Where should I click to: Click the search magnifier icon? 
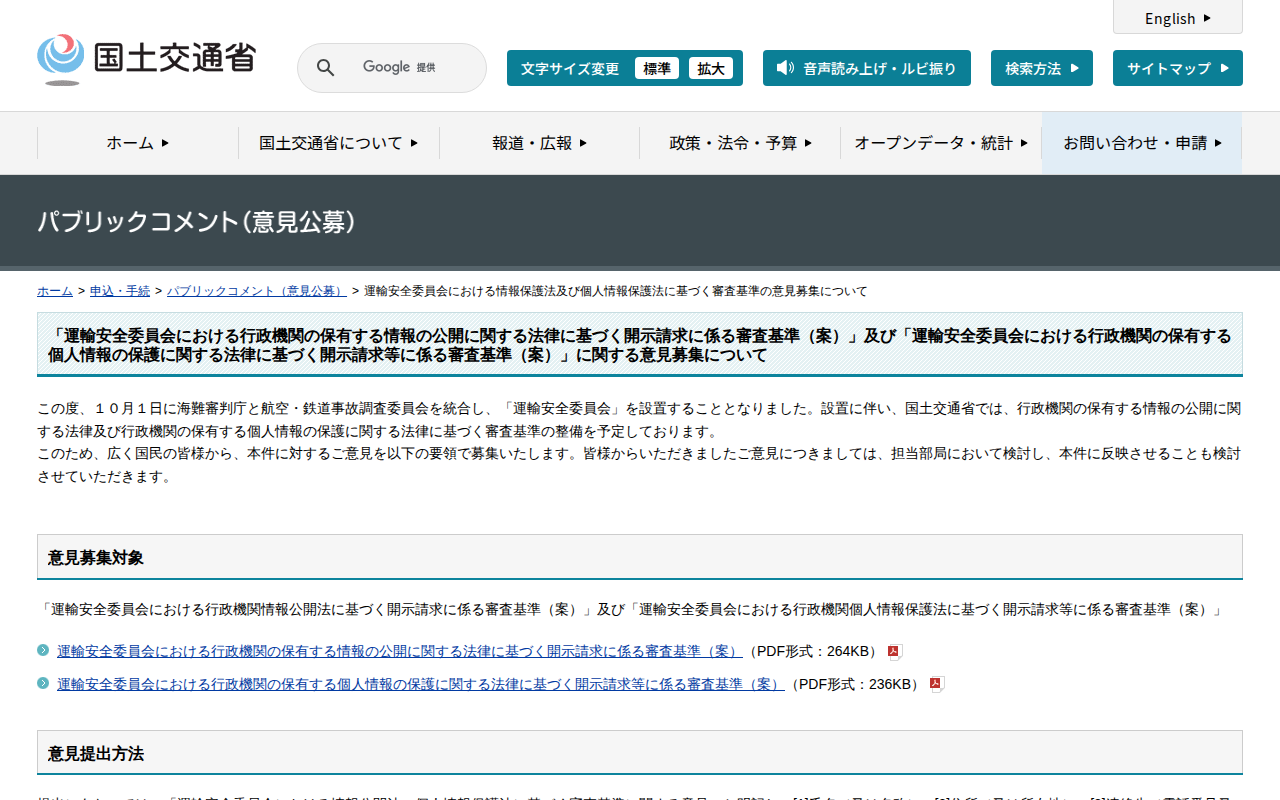coord(325,68)
